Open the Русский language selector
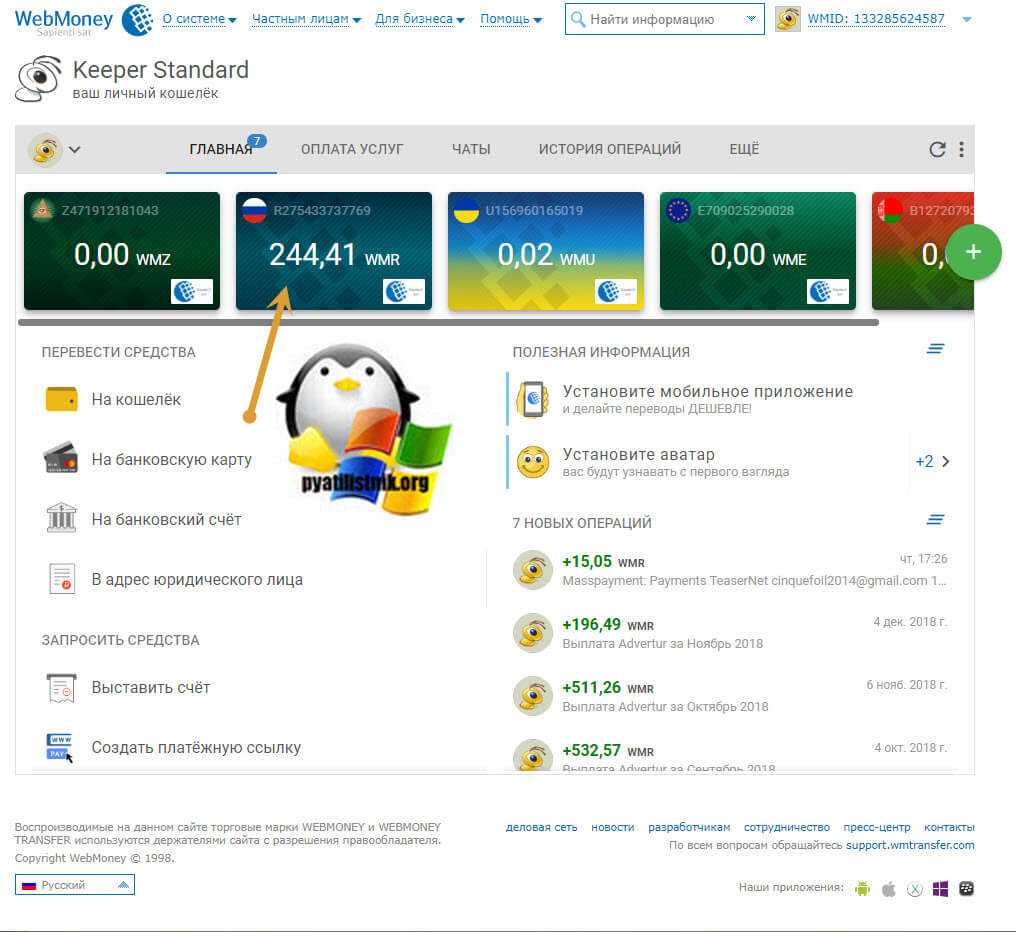The width and height of the screenshot is (1016, 932). click(x=75, y=885)
